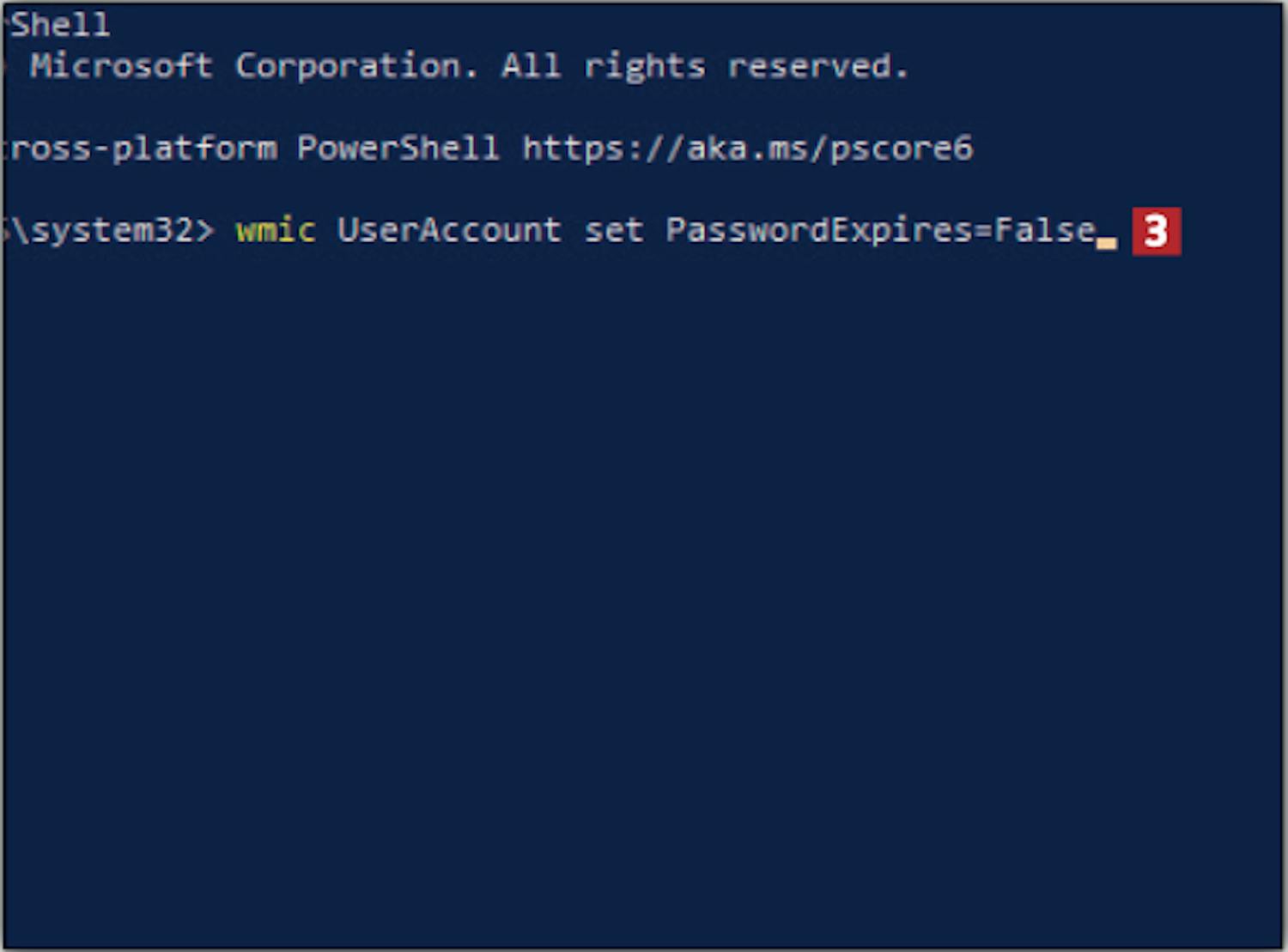1288x952 pixels.
Task: Click the blinking cursor after False
Action: tap(1107, 243)
